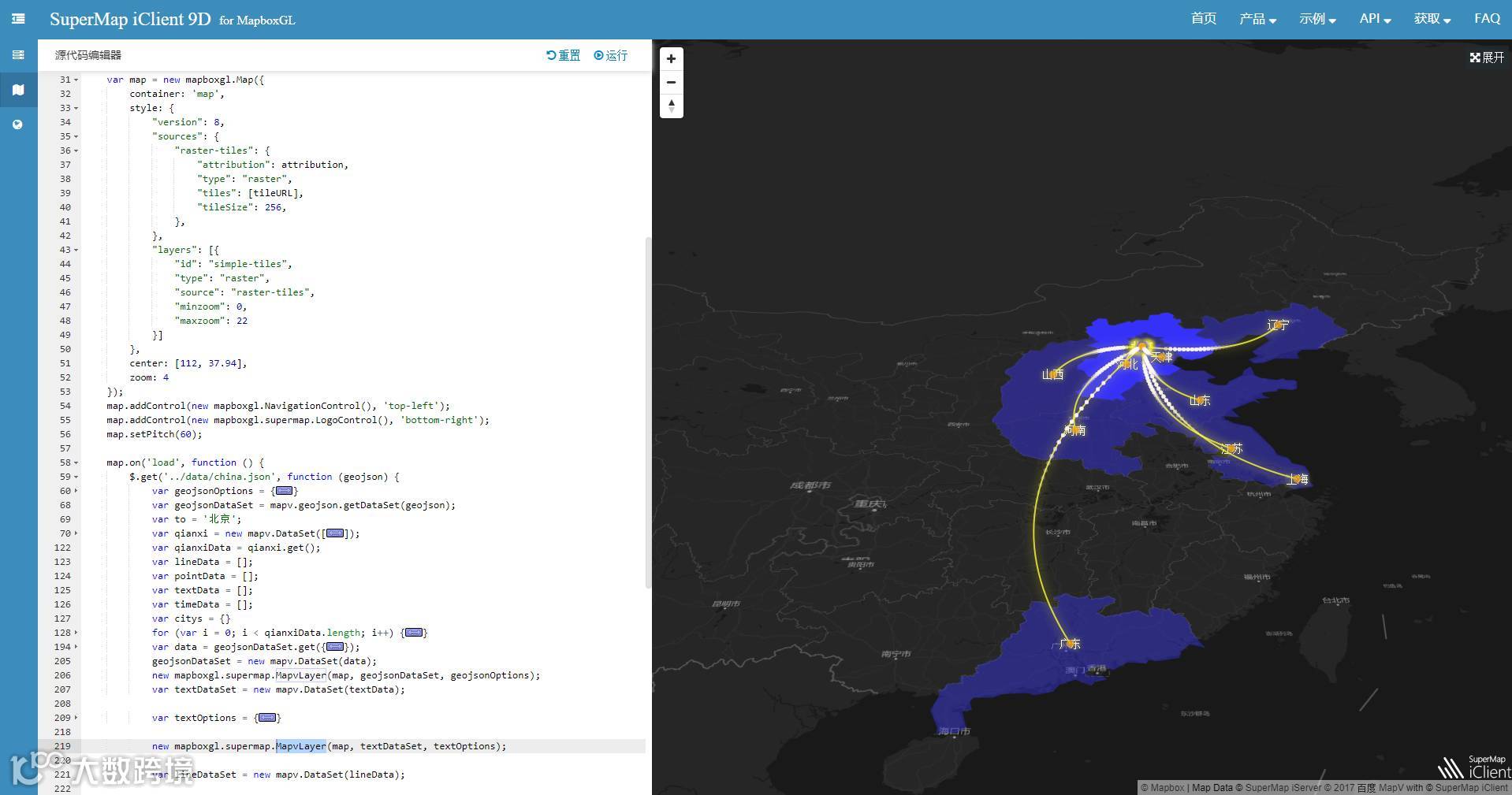Collapse the code fold at line 36
Viewport: 1512px width, 795px height.
point(76,150)
